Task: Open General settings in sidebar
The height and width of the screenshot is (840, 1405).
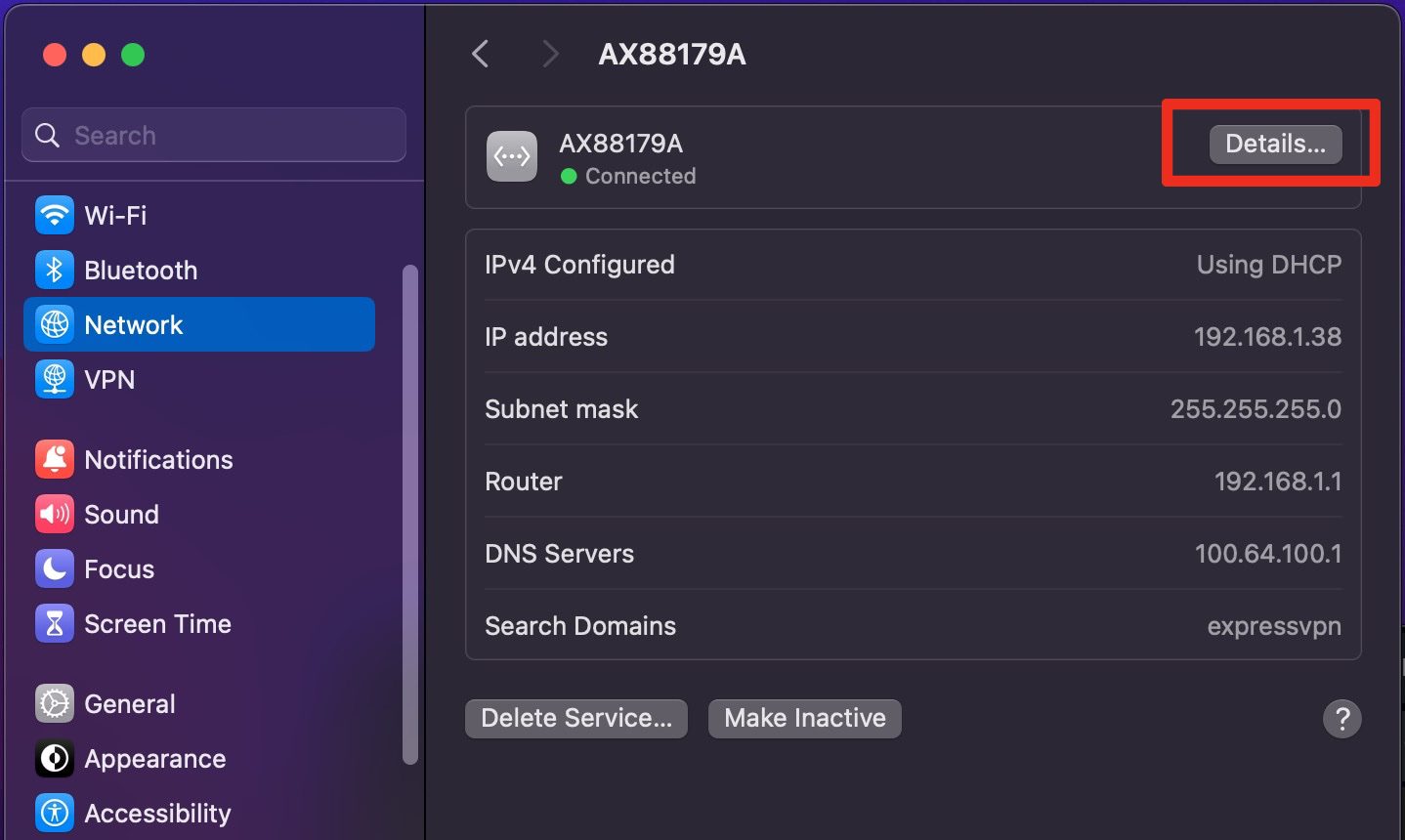Action: 129,703
